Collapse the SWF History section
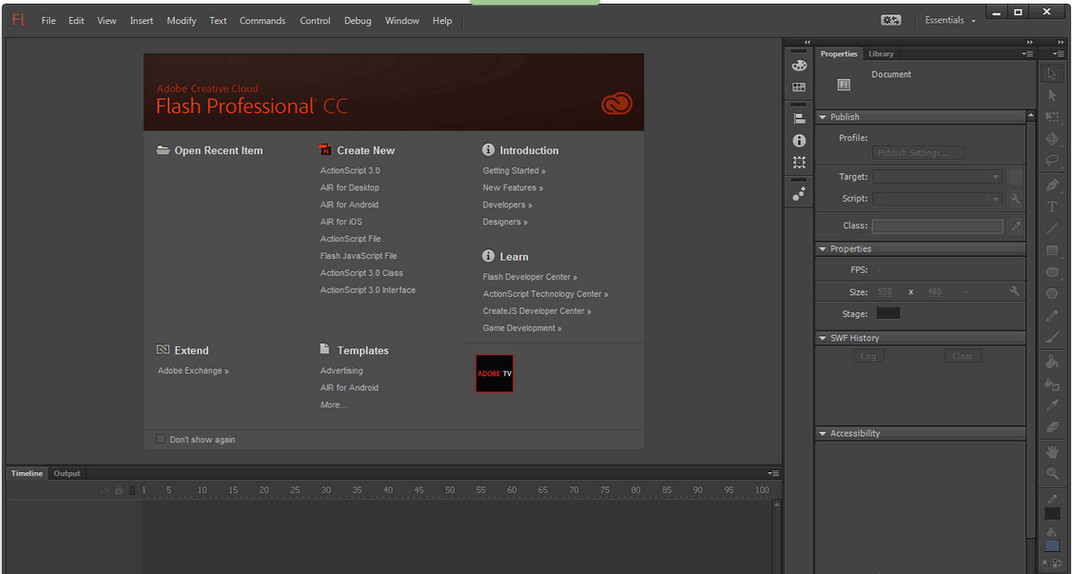This screenshot has height=574, width=1072. coord(823,338)
